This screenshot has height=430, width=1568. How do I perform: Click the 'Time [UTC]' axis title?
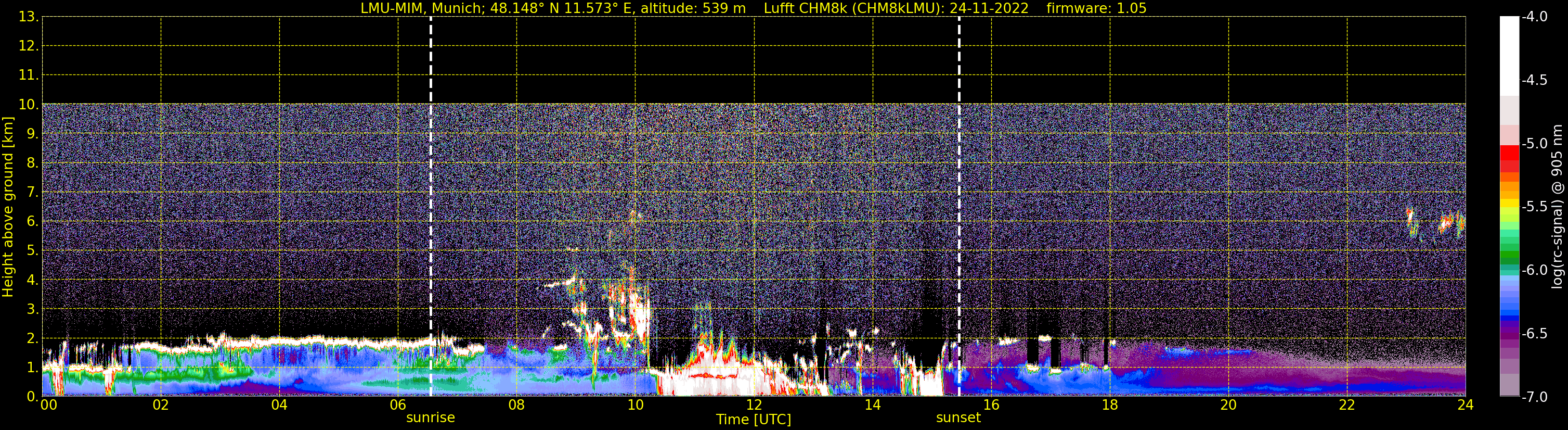pyautogui.click(x=754, y=420)
